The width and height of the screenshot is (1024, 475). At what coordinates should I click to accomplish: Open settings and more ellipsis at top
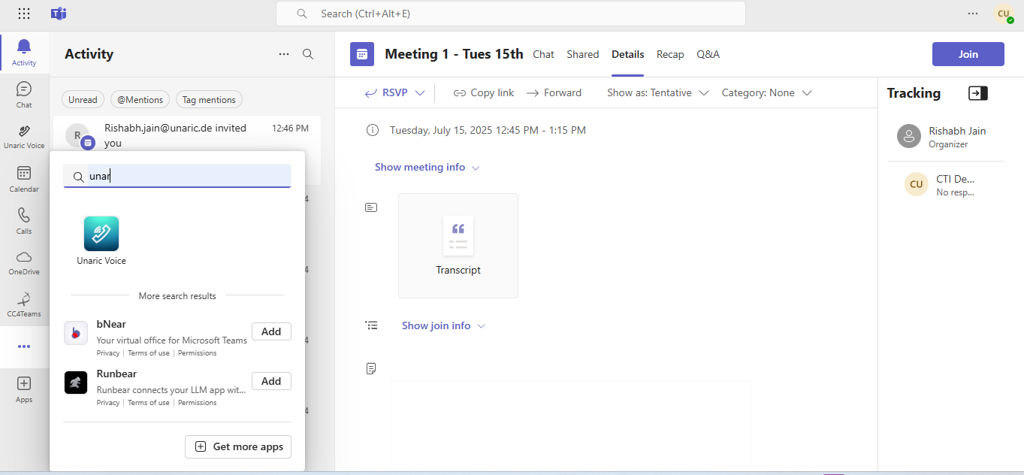coord(973,13)
